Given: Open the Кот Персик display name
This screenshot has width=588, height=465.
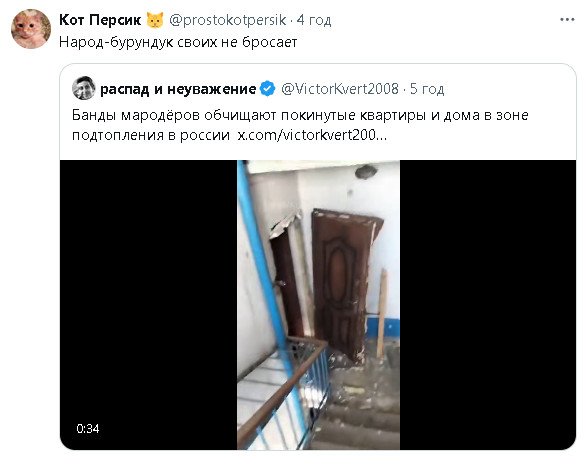Looking at the screenshot, I should [x=100, y=20].
